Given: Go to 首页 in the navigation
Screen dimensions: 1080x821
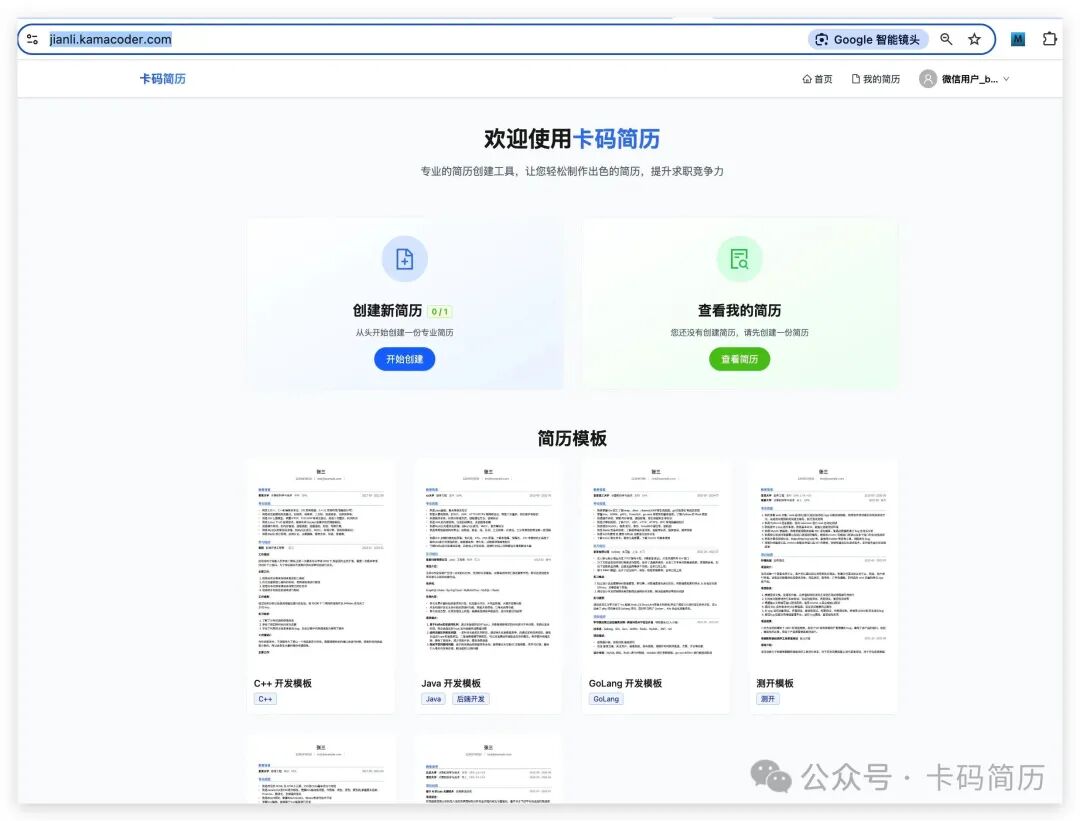Looking at the screenshot, I should [x=818, y=79].
